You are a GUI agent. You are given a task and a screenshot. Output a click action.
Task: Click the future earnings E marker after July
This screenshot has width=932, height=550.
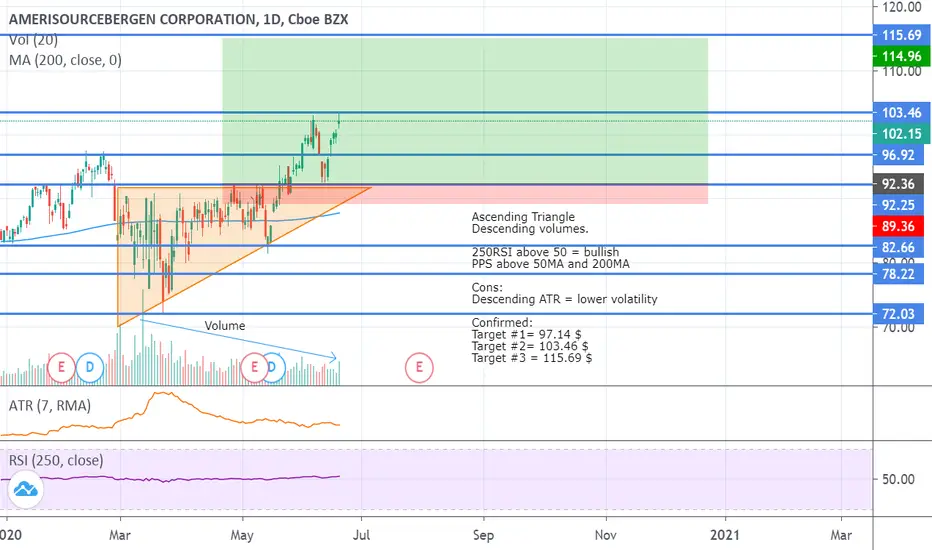pyautogui.click(x=419, y=367)
